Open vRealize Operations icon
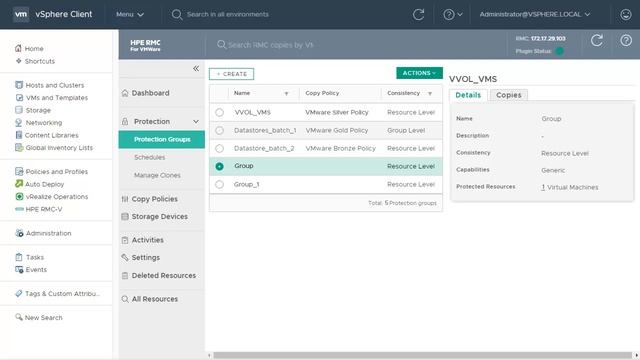 point(19,196)
